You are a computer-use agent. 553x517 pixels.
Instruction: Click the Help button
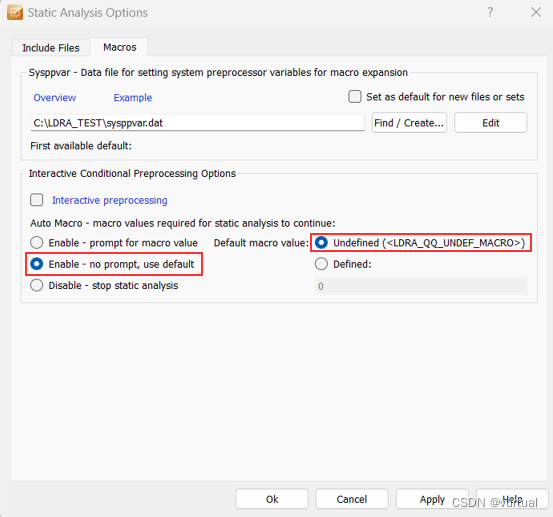512,499
